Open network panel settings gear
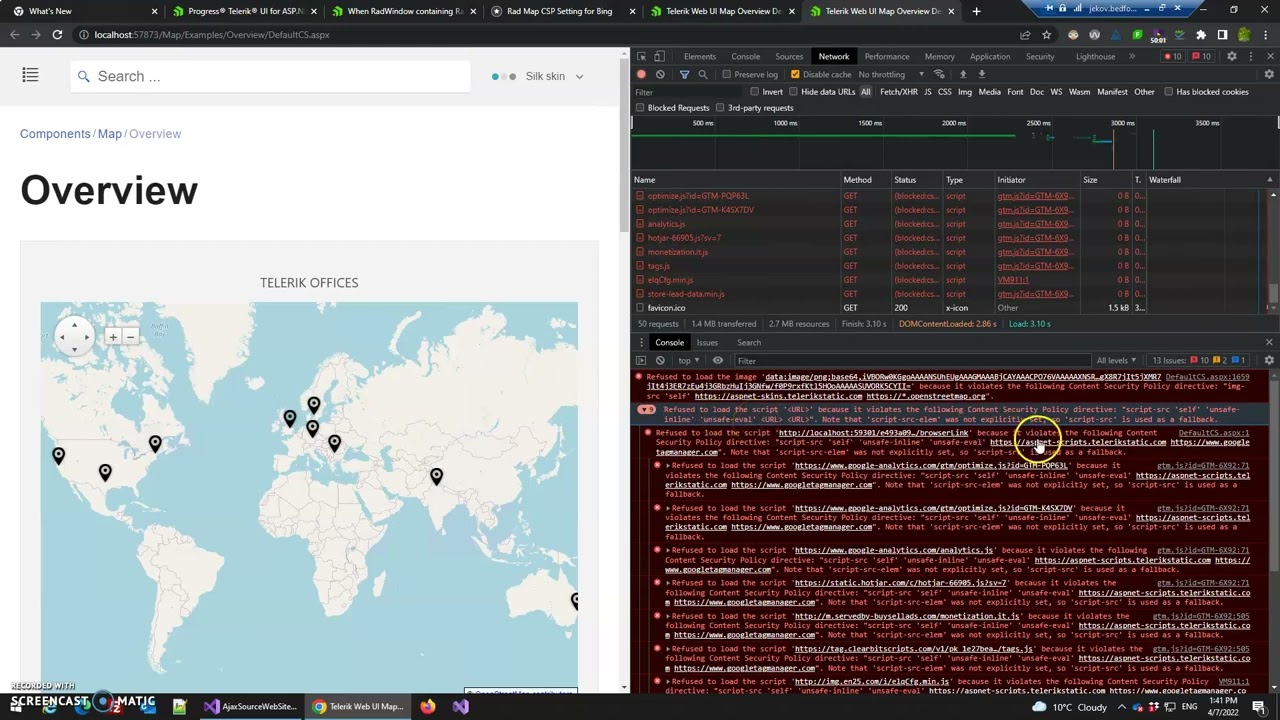 click(x=1269, y=75)
